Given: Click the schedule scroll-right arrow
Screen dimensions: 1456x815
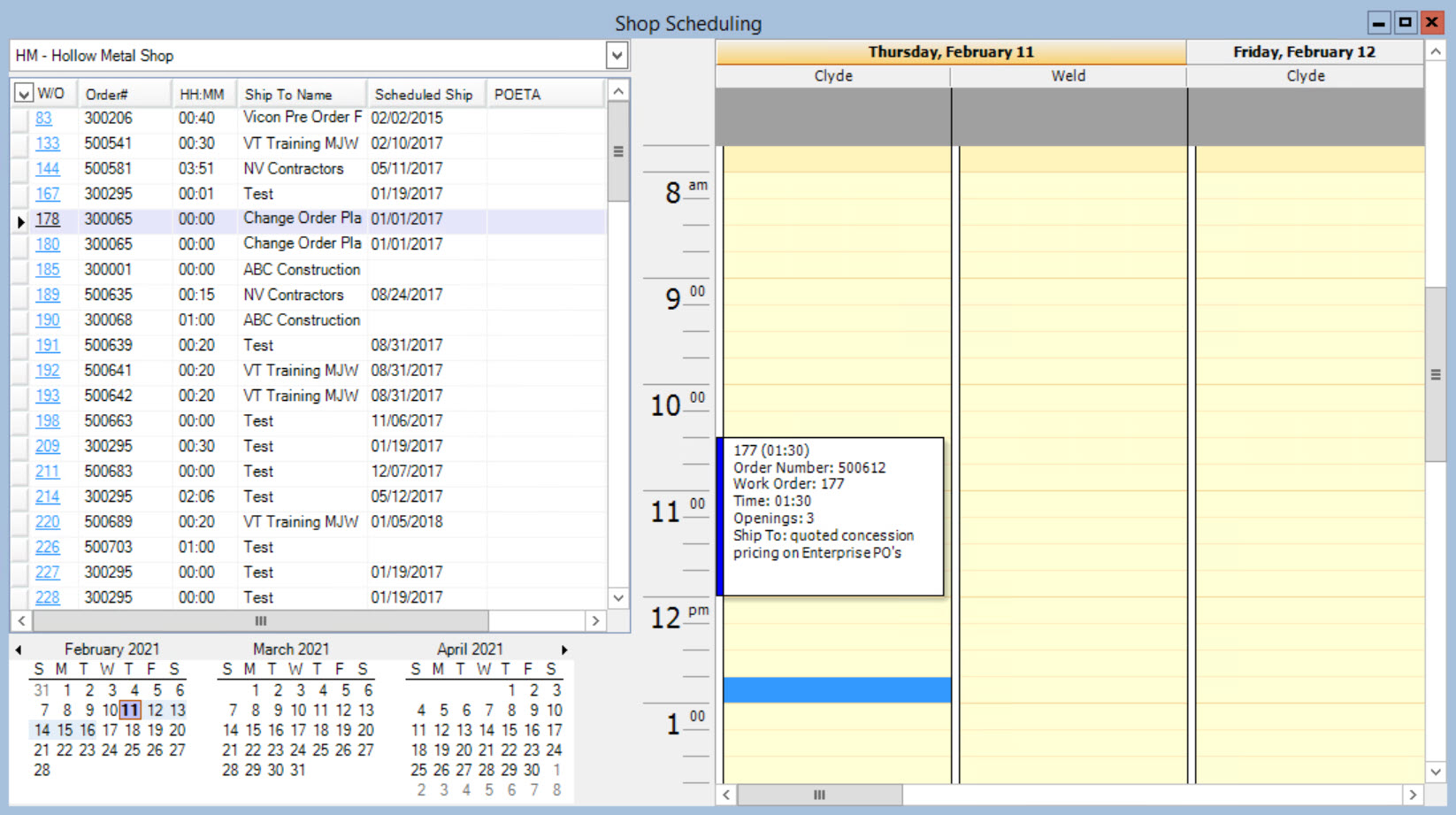Looking at the screenshot, I should point(1413,795).
